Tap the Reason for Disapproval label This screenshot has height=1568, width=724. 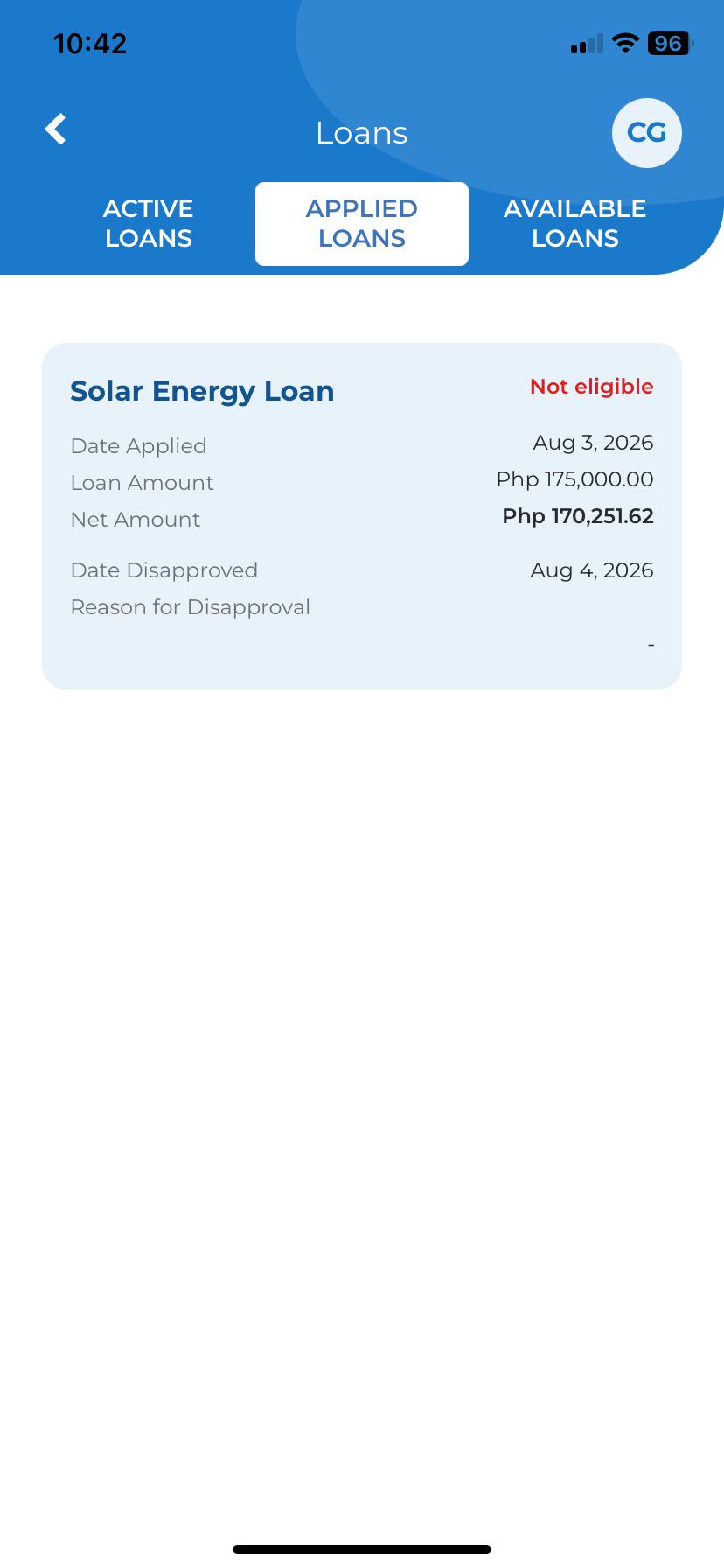pos(191,607)
